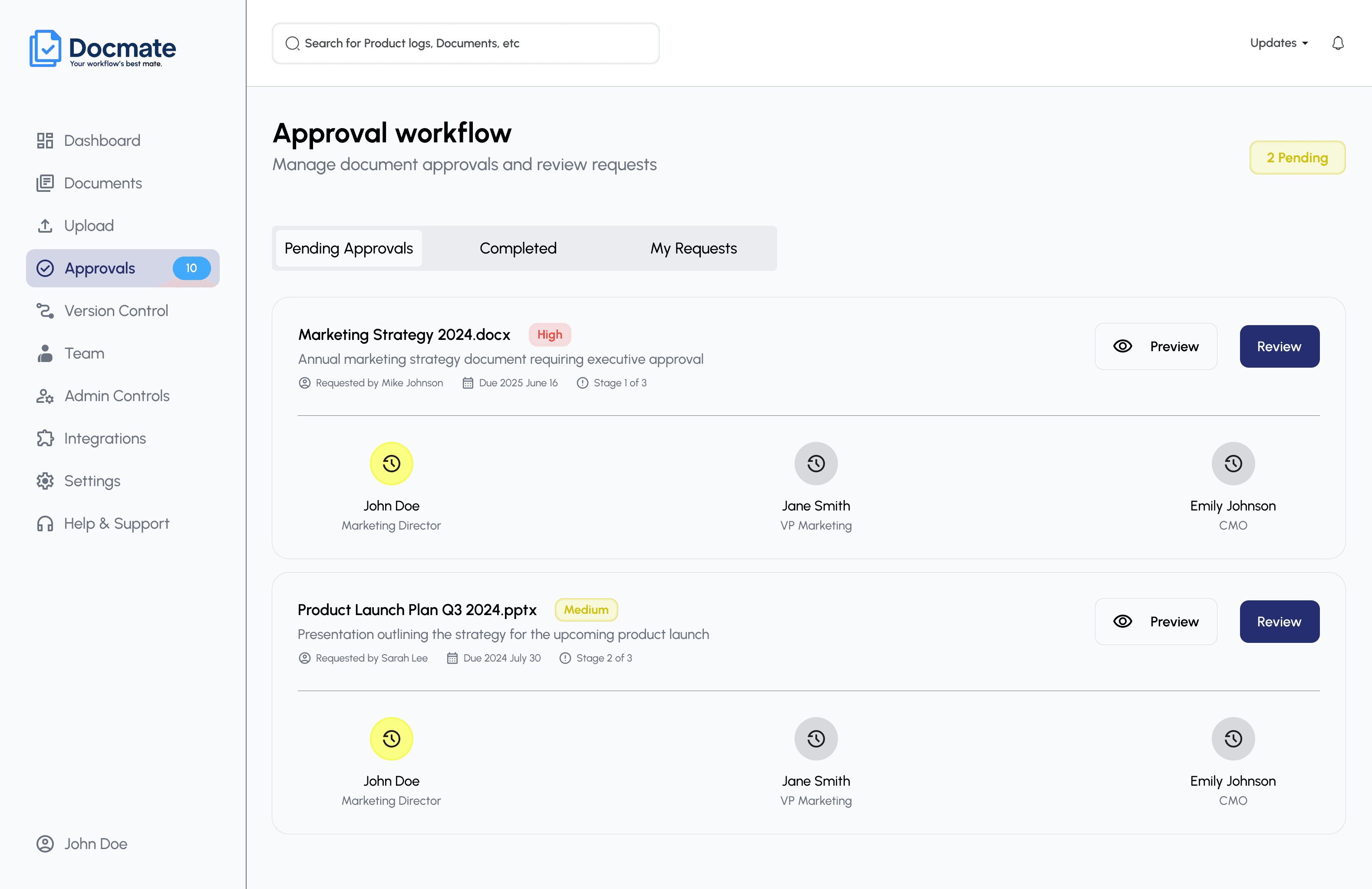Click Jane Smith's grey status icon in Product Launch
The image size is (1372, 889).
click(x=816, y=738)
